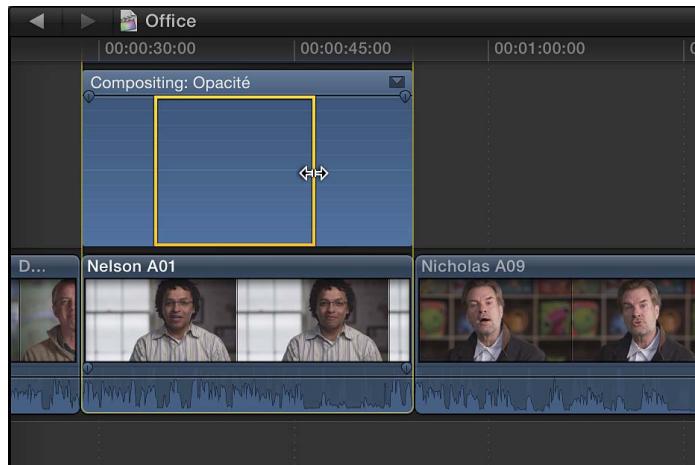Click right opacity fade handle in Compositing editor
Screen dimensions: 695x465
(x=405, y=96)
